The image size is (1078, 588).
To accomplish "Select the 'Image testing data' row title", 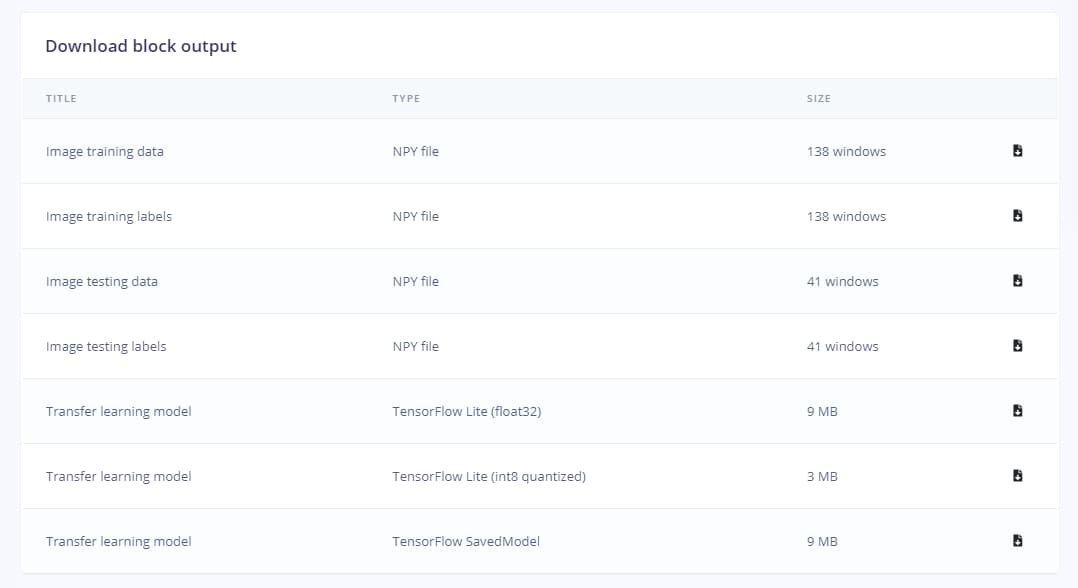I will coord(101,282).
